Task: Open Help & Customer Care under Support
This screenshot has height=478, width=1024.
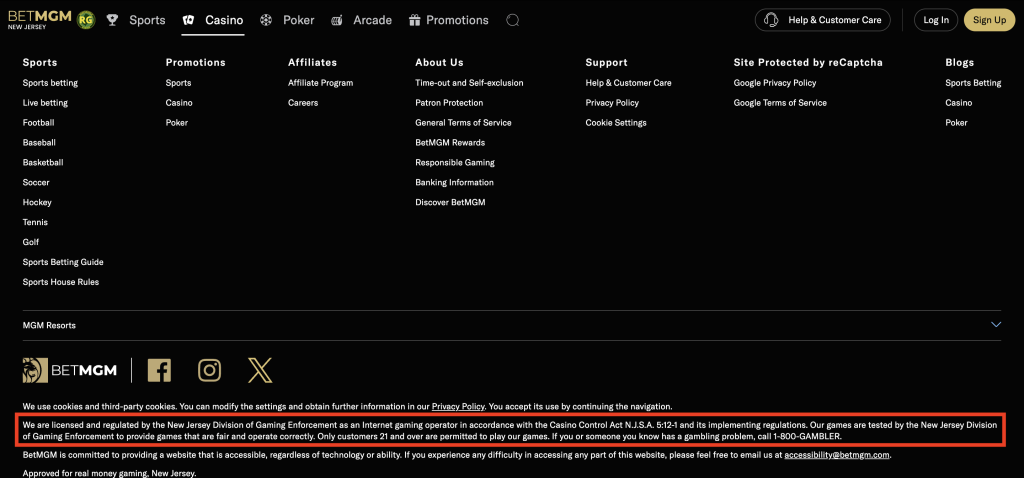Action: (628, 83)
